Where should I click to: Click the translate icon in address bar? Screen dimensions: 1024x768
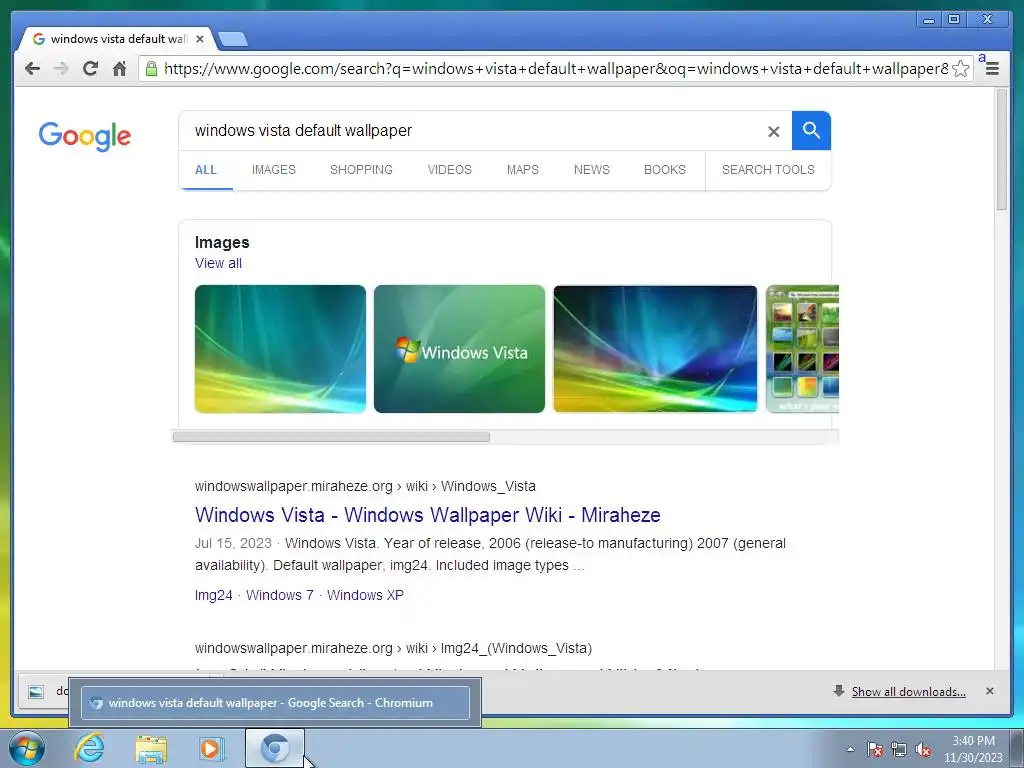pyautogui.click(x=982, y=59)
